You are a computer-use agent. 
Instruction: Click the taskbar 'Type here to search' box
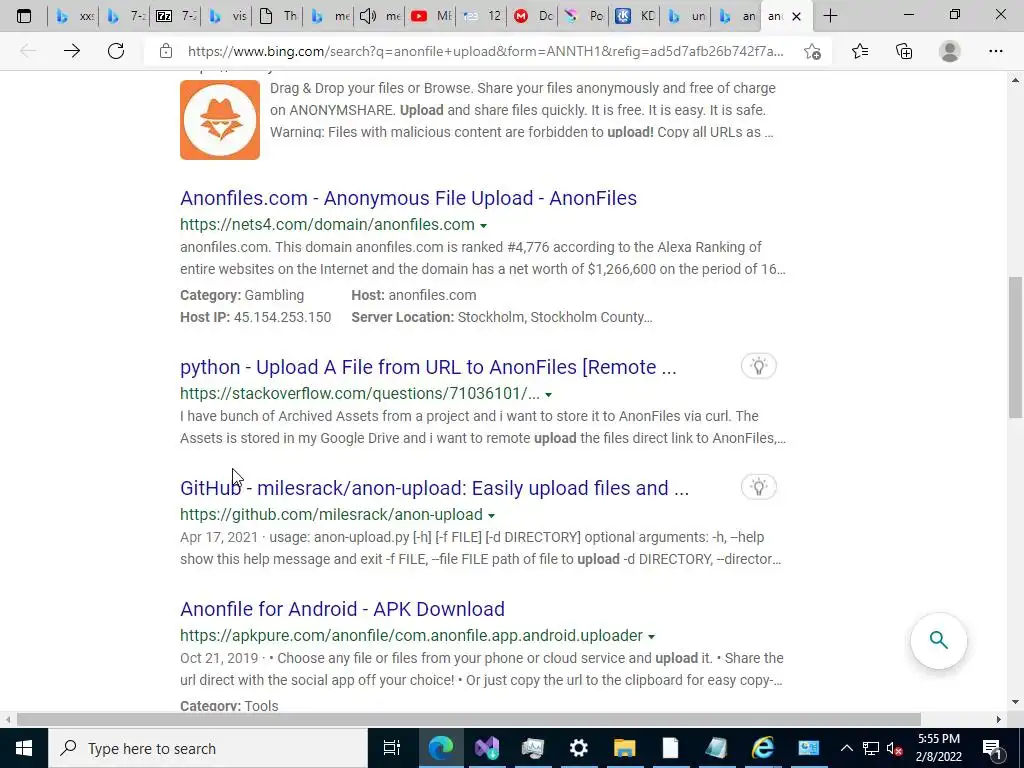coord(208,748)
